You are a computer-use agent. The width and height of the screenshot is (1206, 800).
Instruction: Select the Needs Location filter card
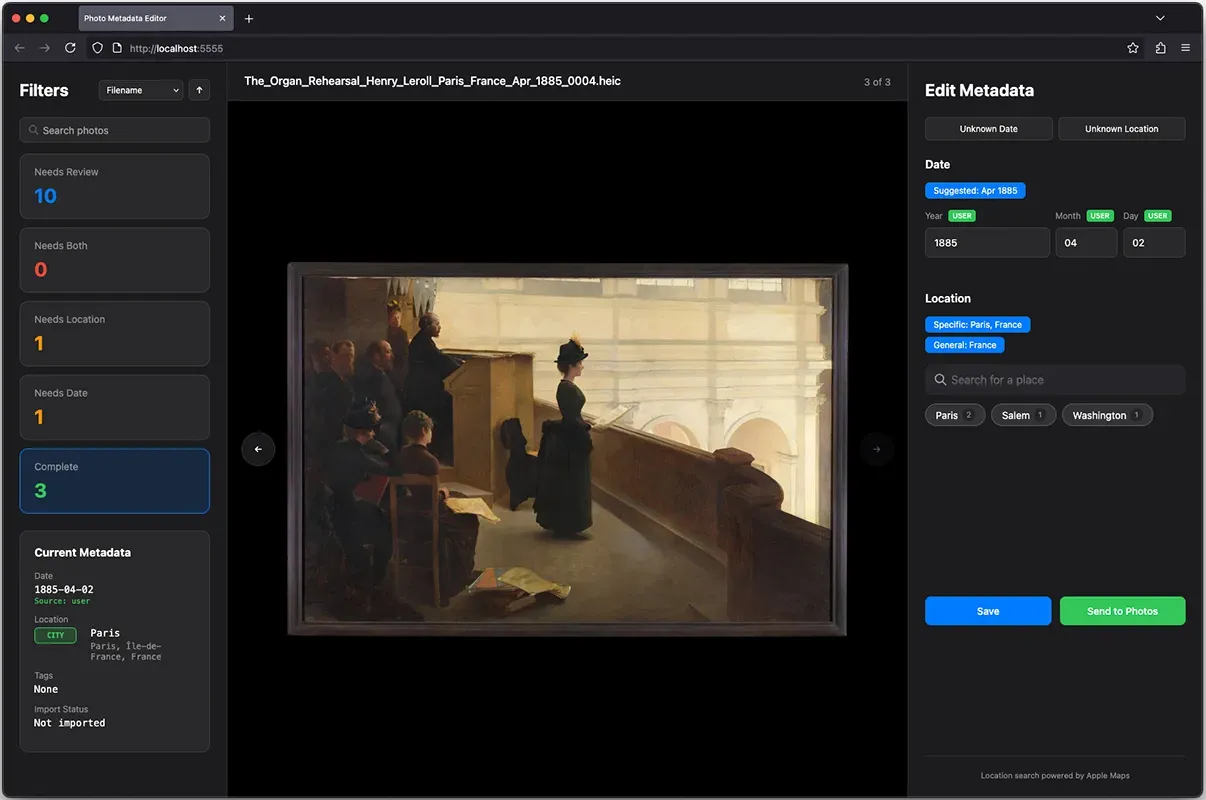[x=115, y=334]
